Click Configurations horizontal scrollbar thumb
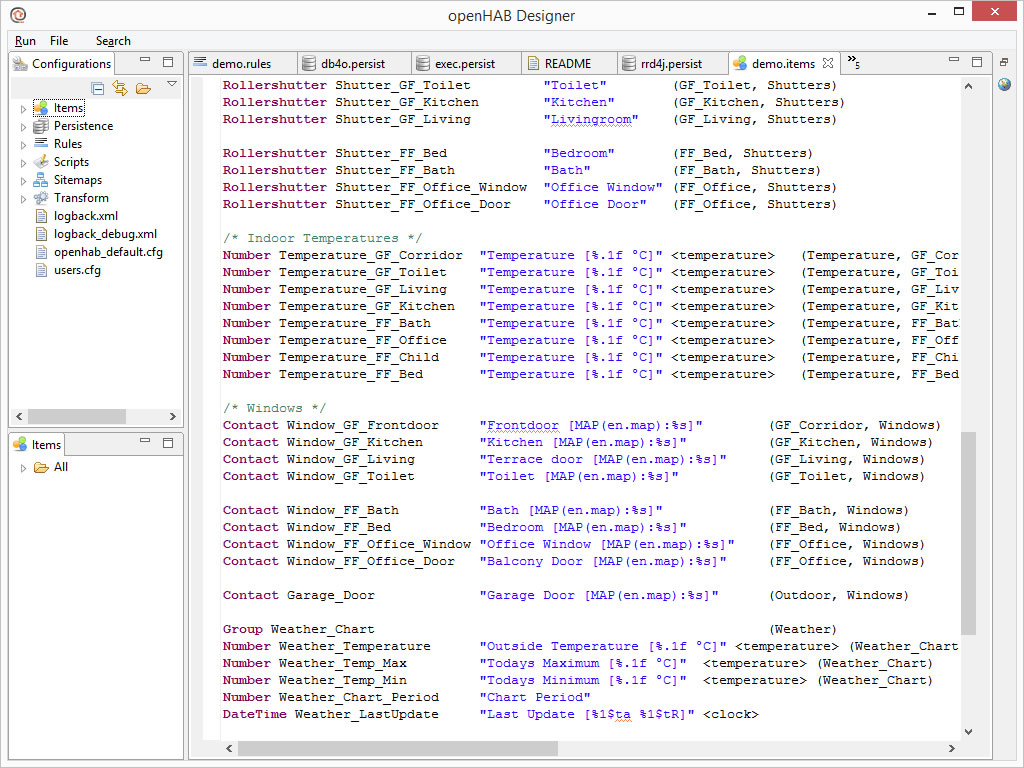The width and height of the screenshot is (1024, 768). 76,417
